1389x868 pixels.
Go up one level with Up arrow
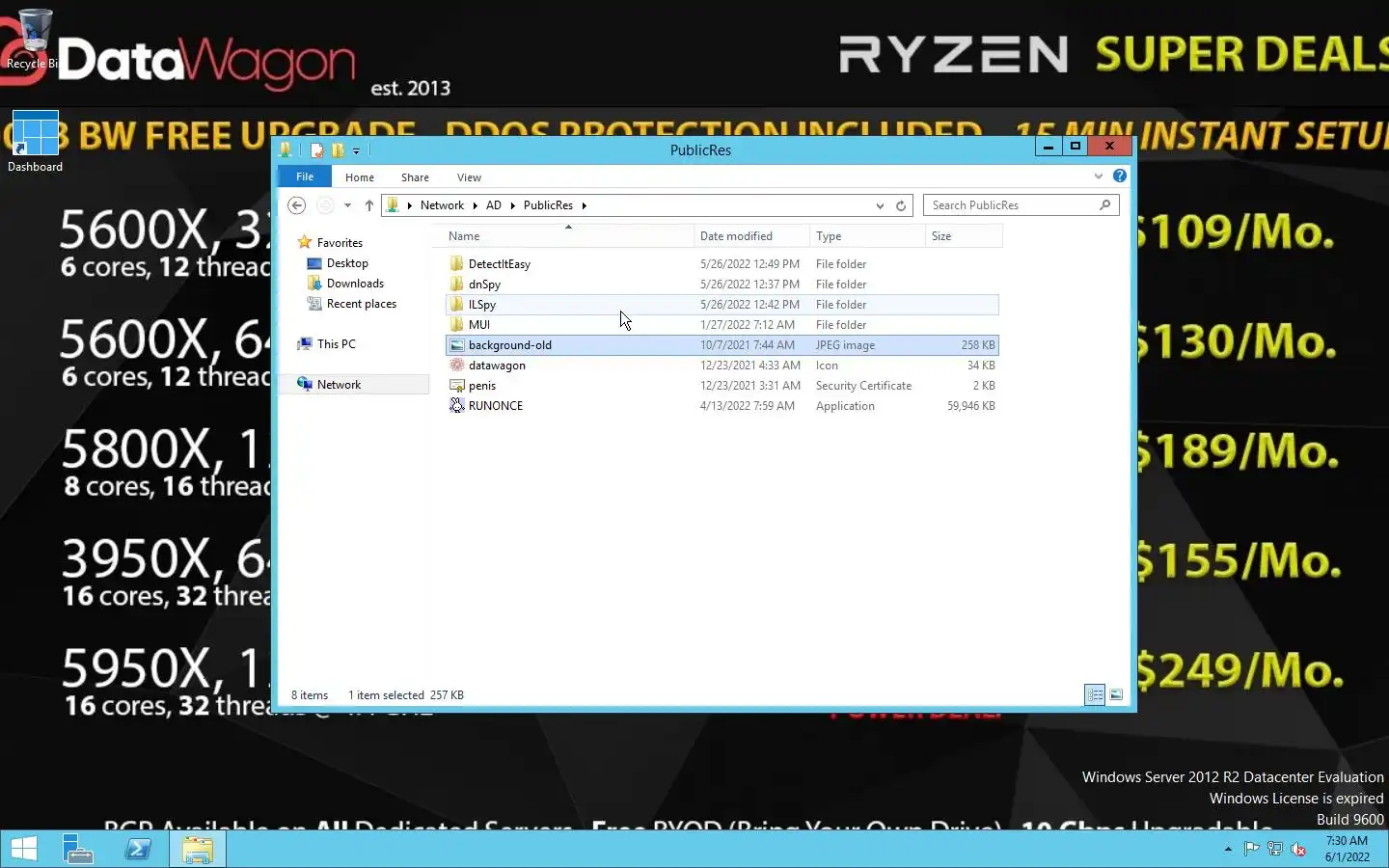point(369,205)
